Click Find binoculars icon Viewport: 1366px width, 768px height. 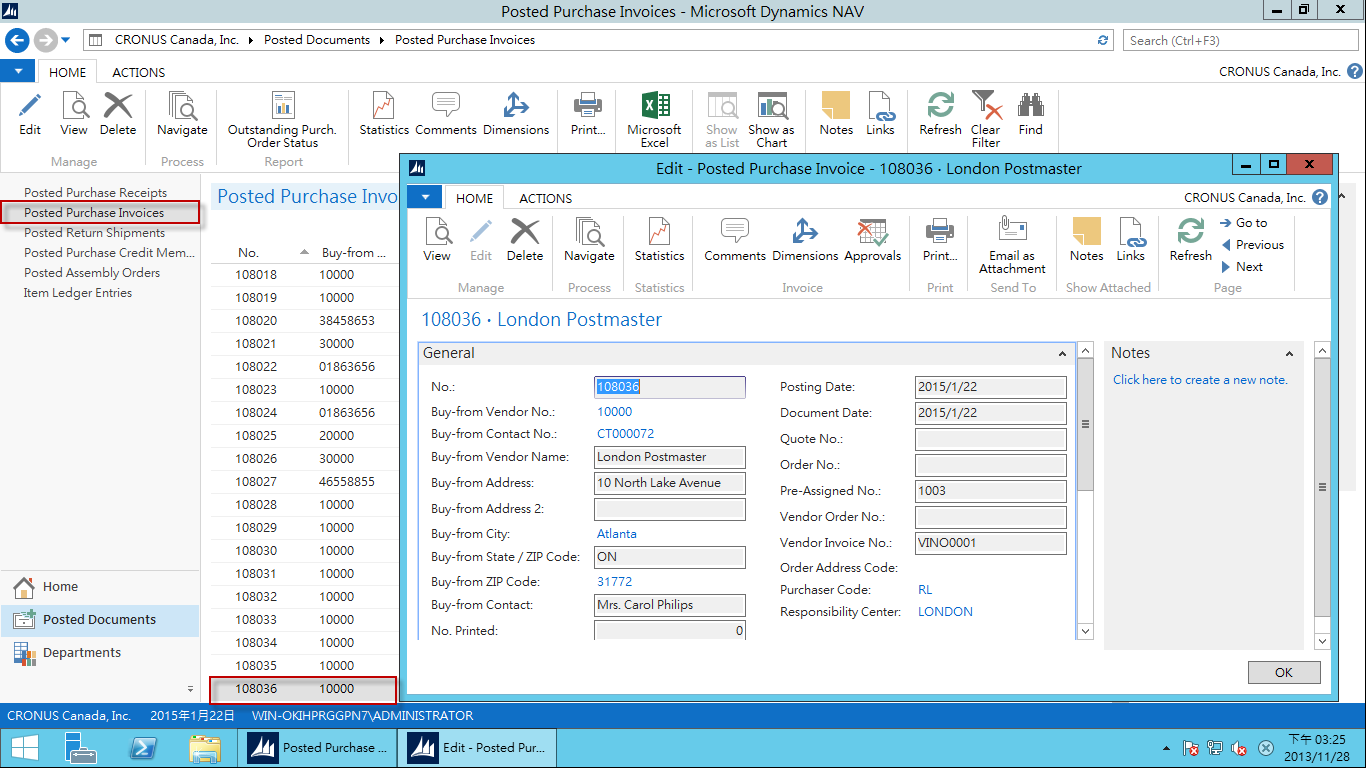(x=1031, y=114)
